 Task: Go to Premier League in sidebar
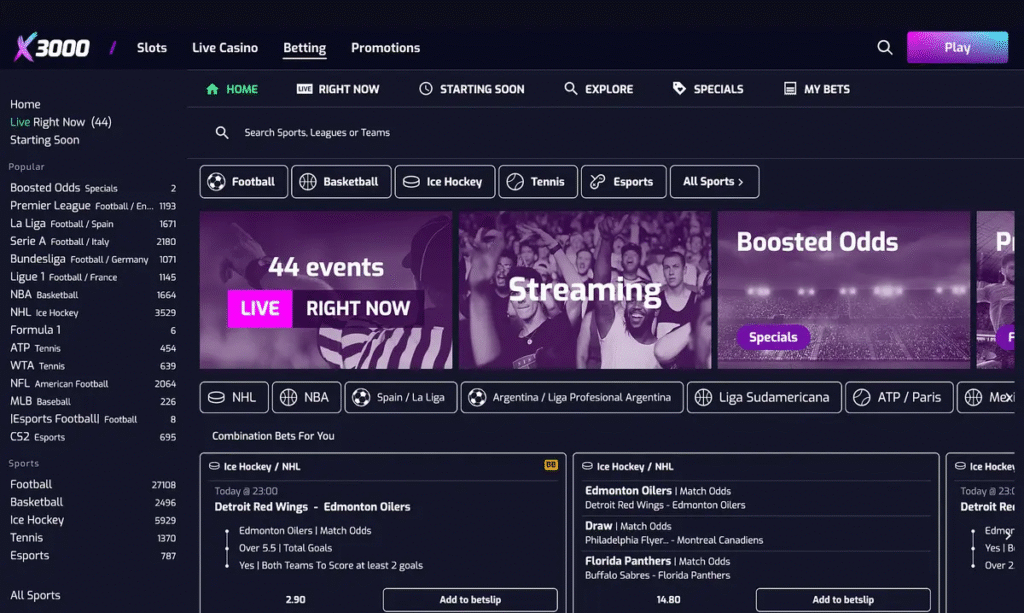[x=50, y=206]
